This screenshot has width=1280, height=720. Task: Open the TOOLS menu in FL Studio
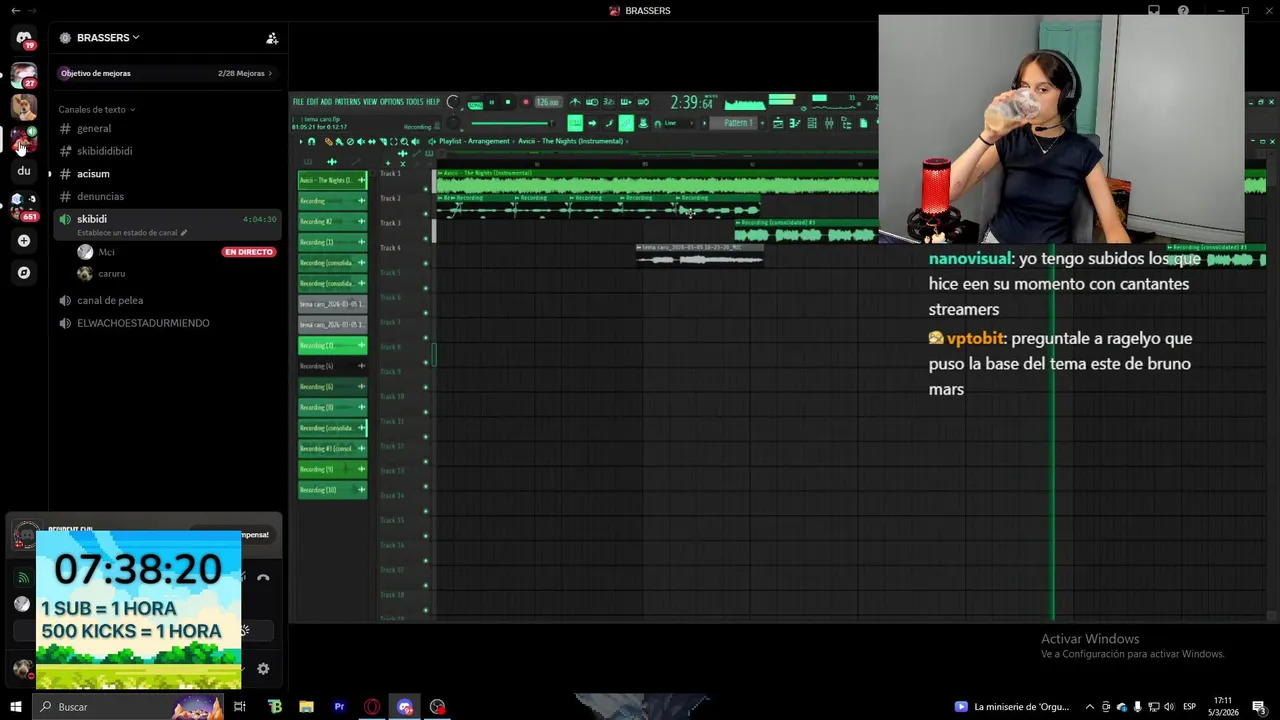pyautogui.click(x=414, y=102)
